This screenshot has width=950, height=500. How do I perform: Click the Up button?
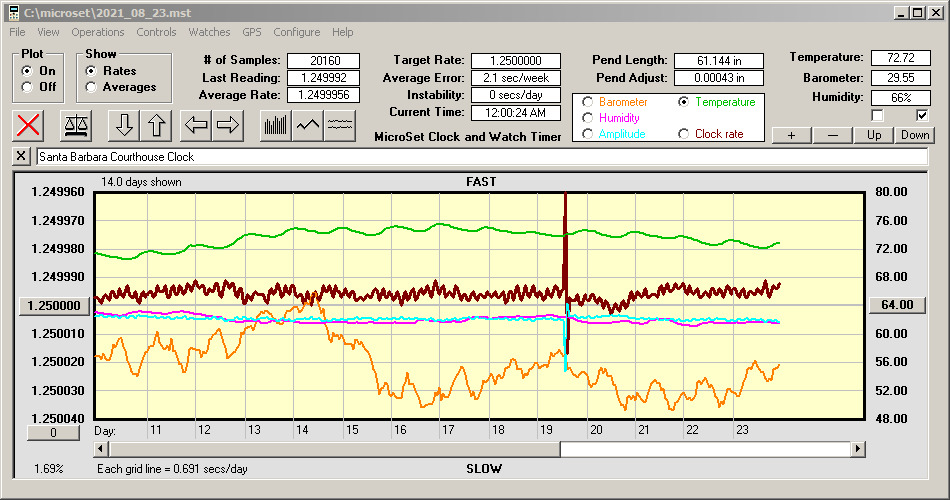[874, 135]
